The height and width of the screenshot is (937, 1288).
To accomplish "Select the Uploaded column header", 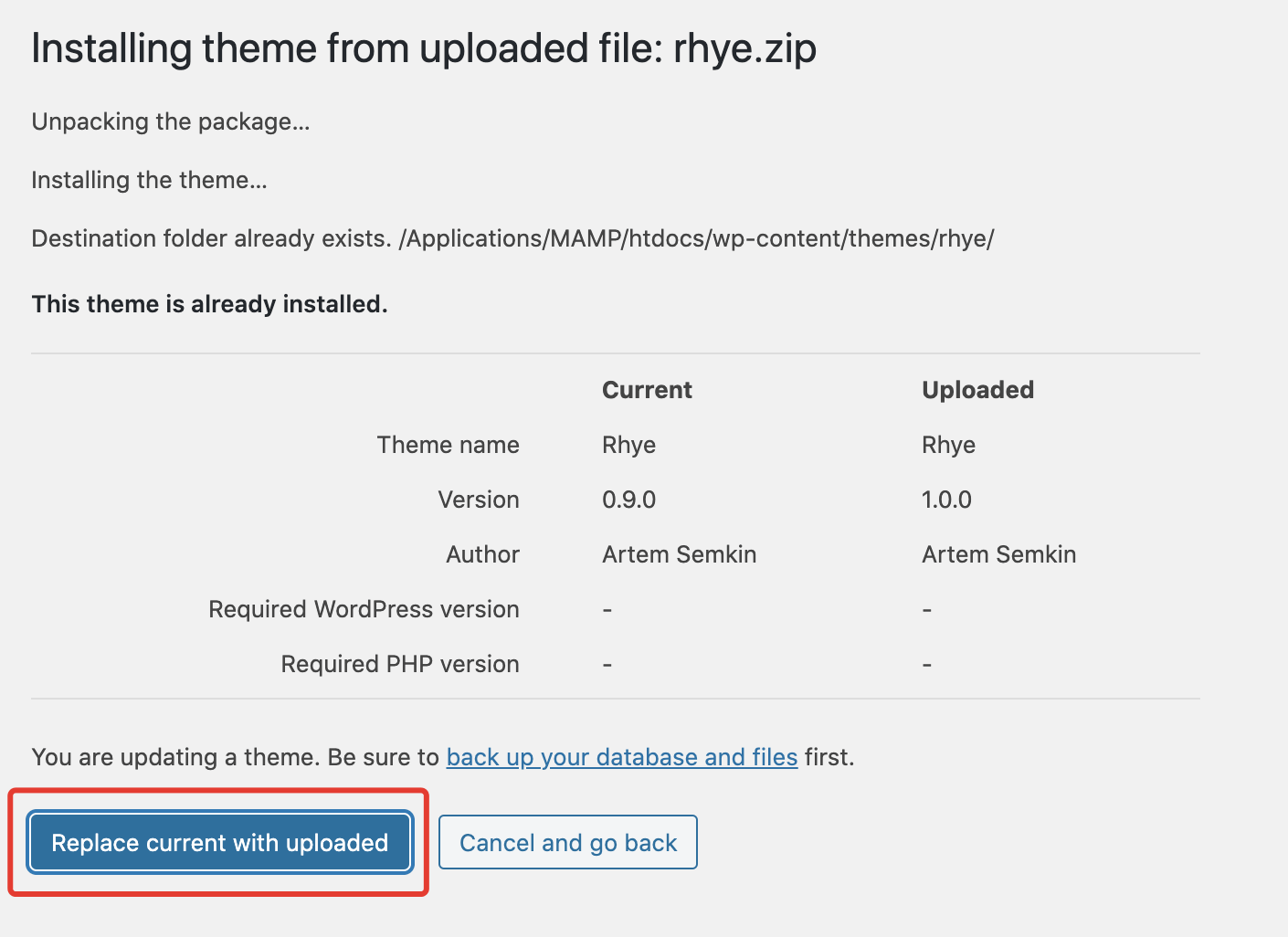I will [x=977, y=390].
